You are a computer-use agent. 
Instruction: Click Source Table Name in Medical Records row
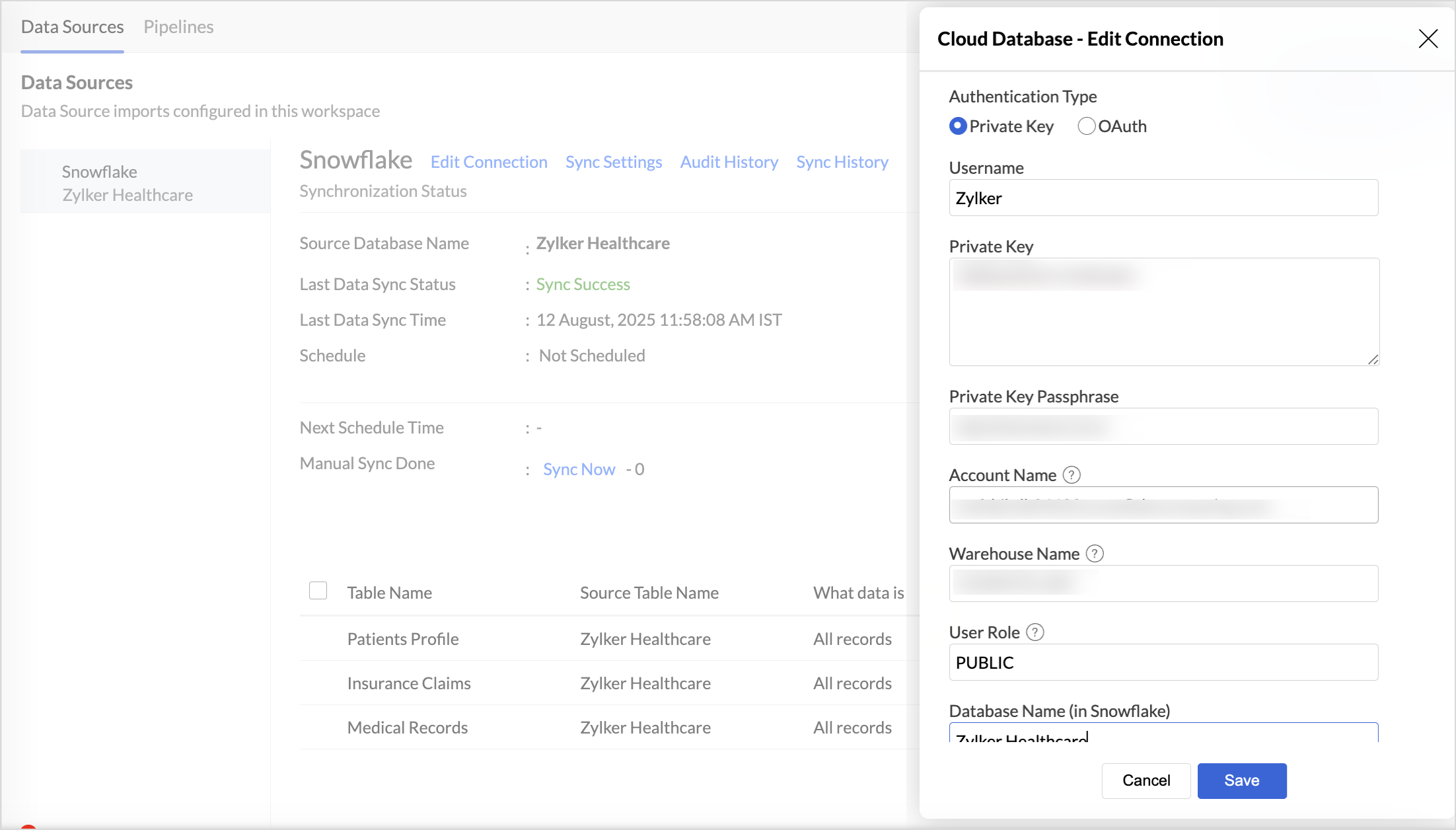click(645, 728)
